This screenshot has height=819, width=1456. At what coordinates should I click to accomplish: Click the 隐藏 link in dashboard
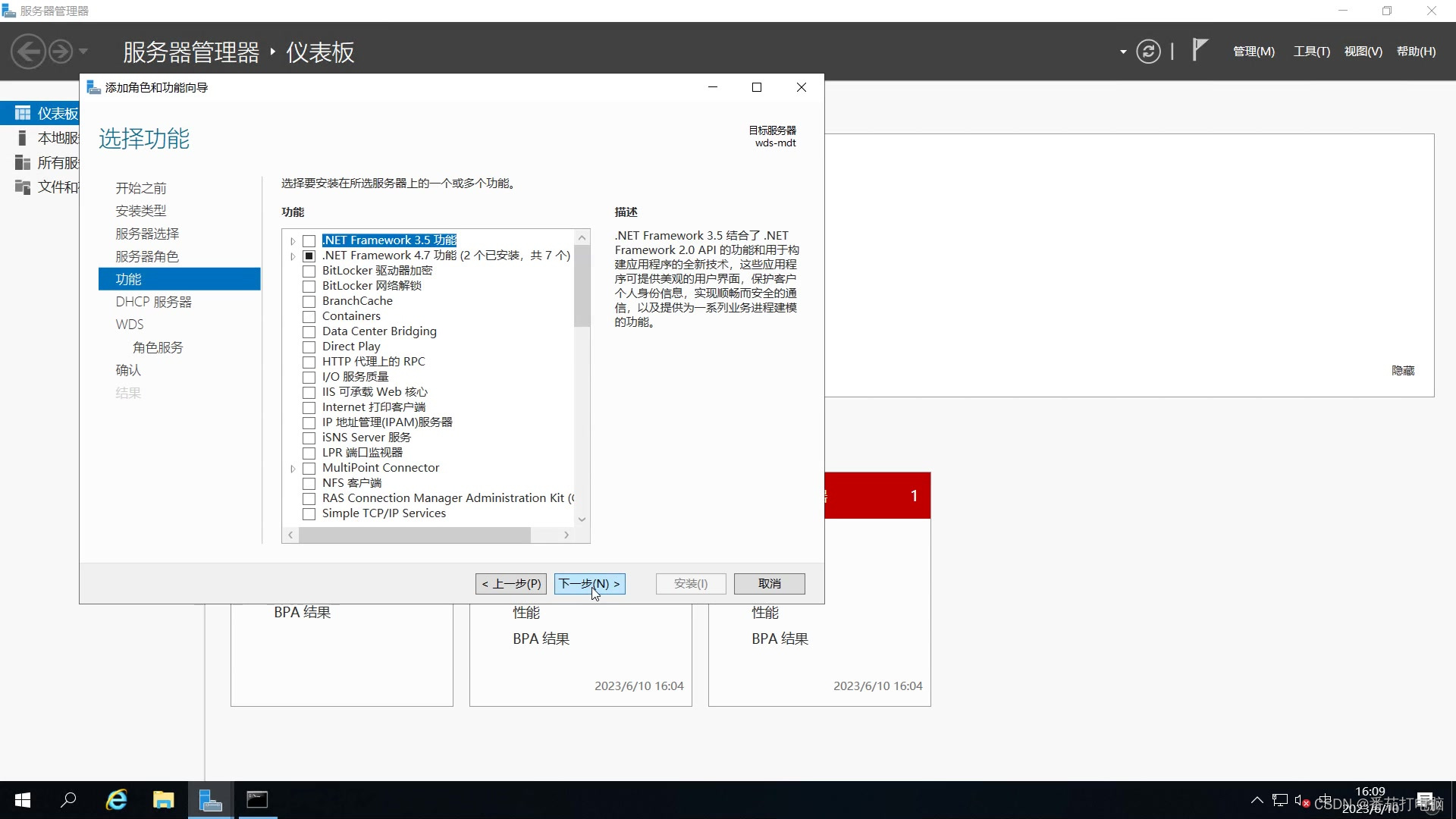pyautogui.click(x=1403, y=371)
